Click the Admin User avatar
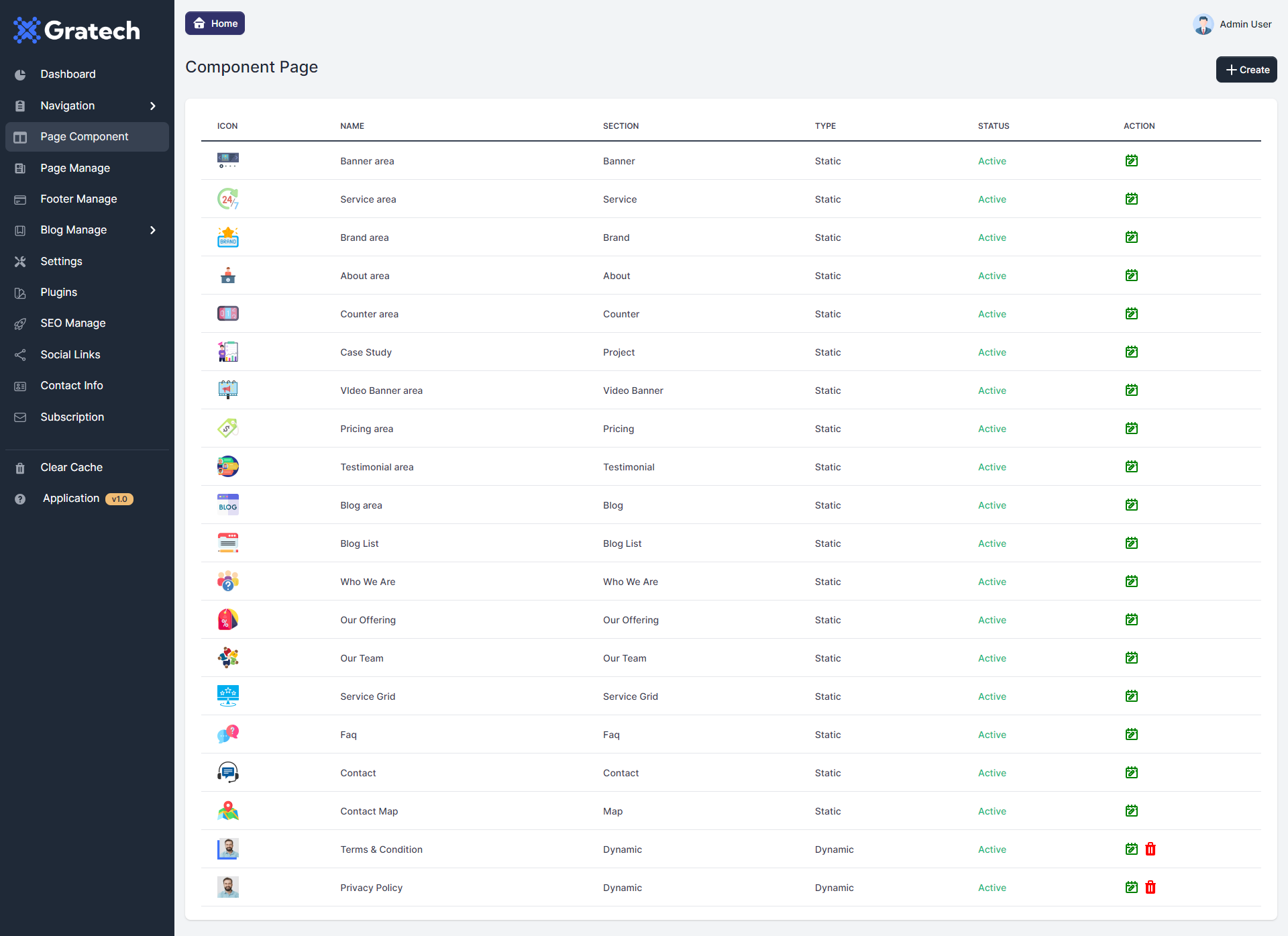This screenshot has width=1288, height=936. (x=1203, y=24)
